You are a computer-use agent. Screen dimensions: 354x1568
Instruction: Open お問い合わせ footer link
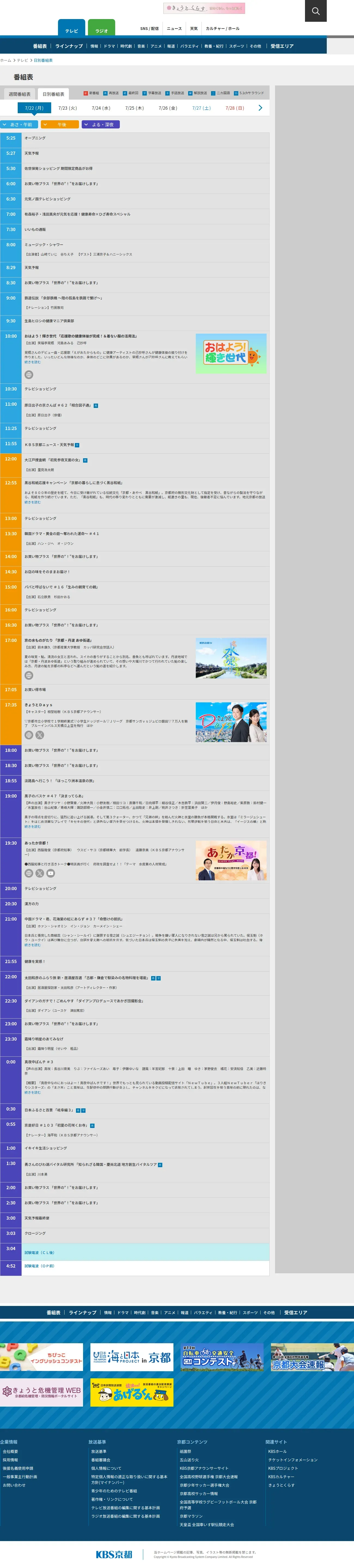click(14, 1485)
